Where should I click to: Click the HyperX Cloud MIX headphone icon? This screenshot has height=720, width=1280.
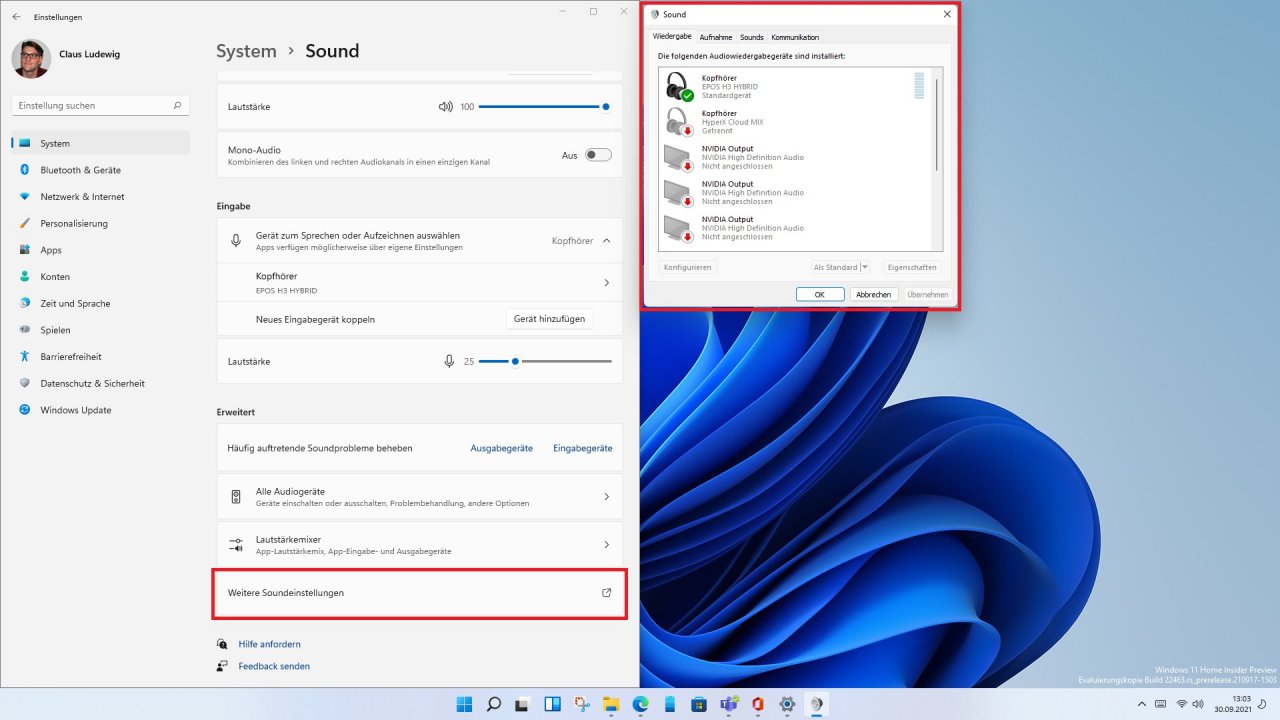coord(679,122)
